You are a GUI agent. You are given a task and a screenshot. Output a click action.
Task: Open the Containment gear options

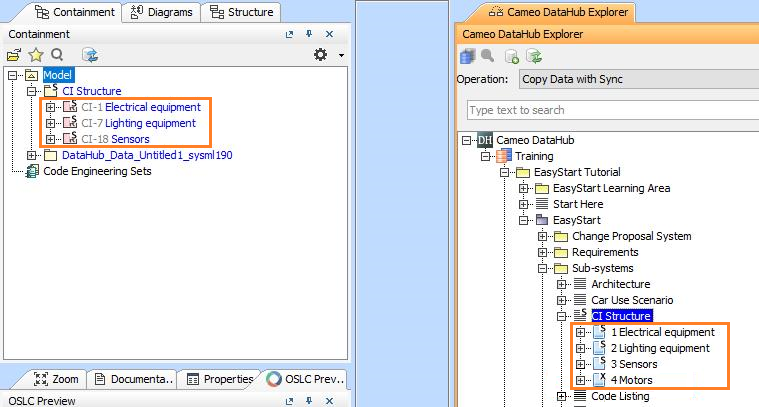click(320, 55)
